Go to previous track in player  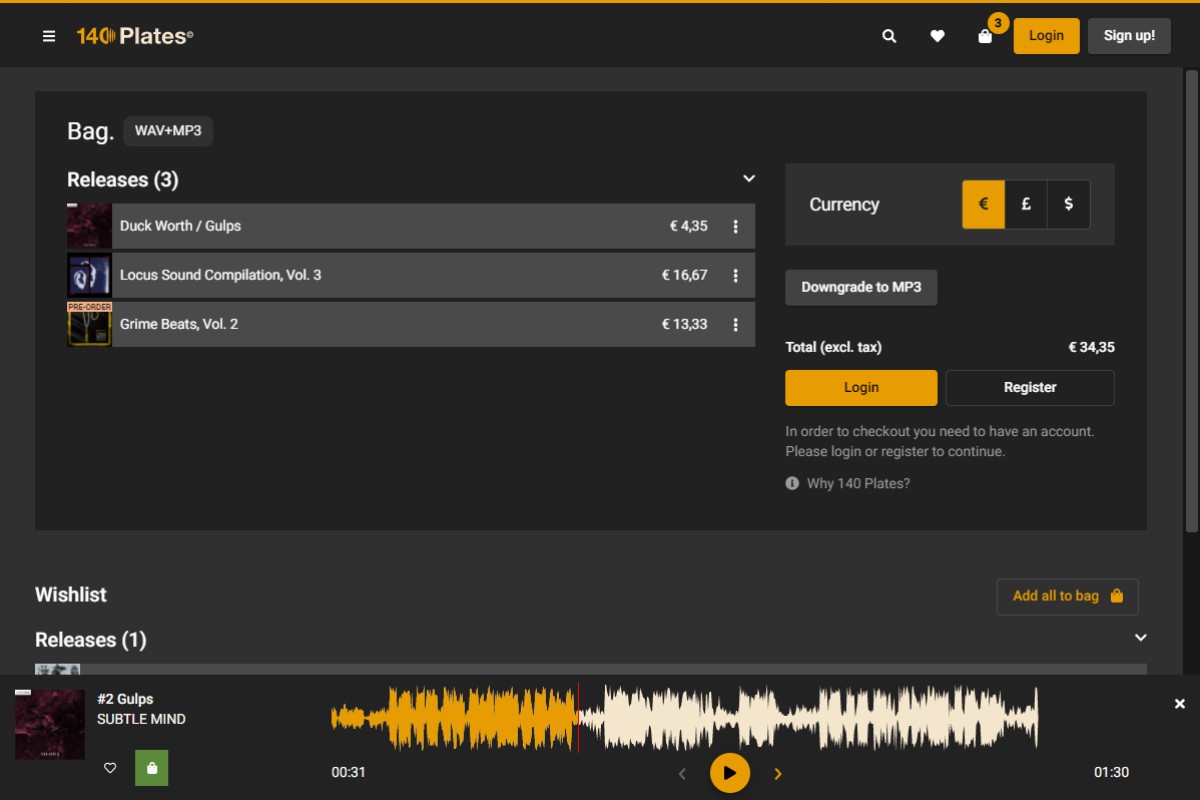[683, 773]
